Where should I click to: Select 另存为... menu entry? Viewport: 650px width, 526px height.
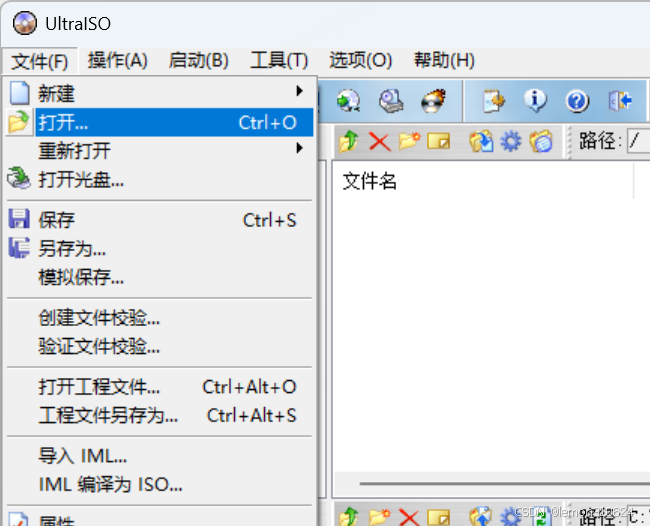(x=160, y=248)
